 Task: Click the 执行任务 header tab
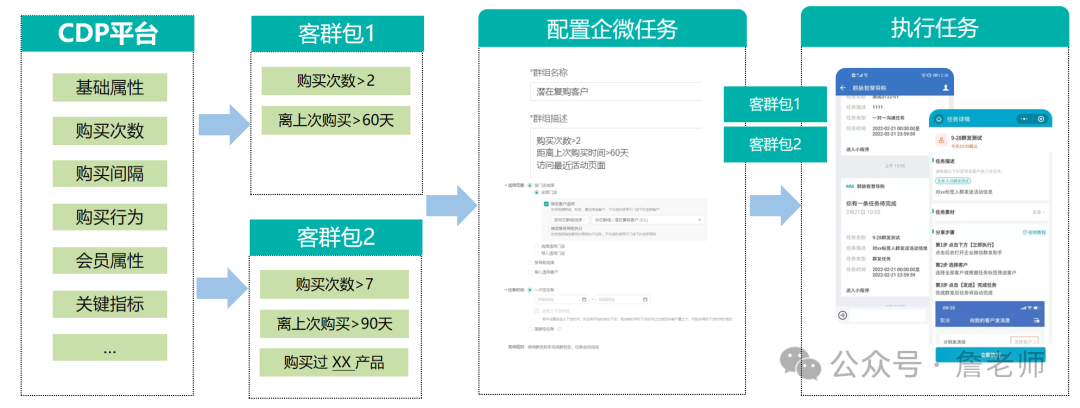[935, 28]
